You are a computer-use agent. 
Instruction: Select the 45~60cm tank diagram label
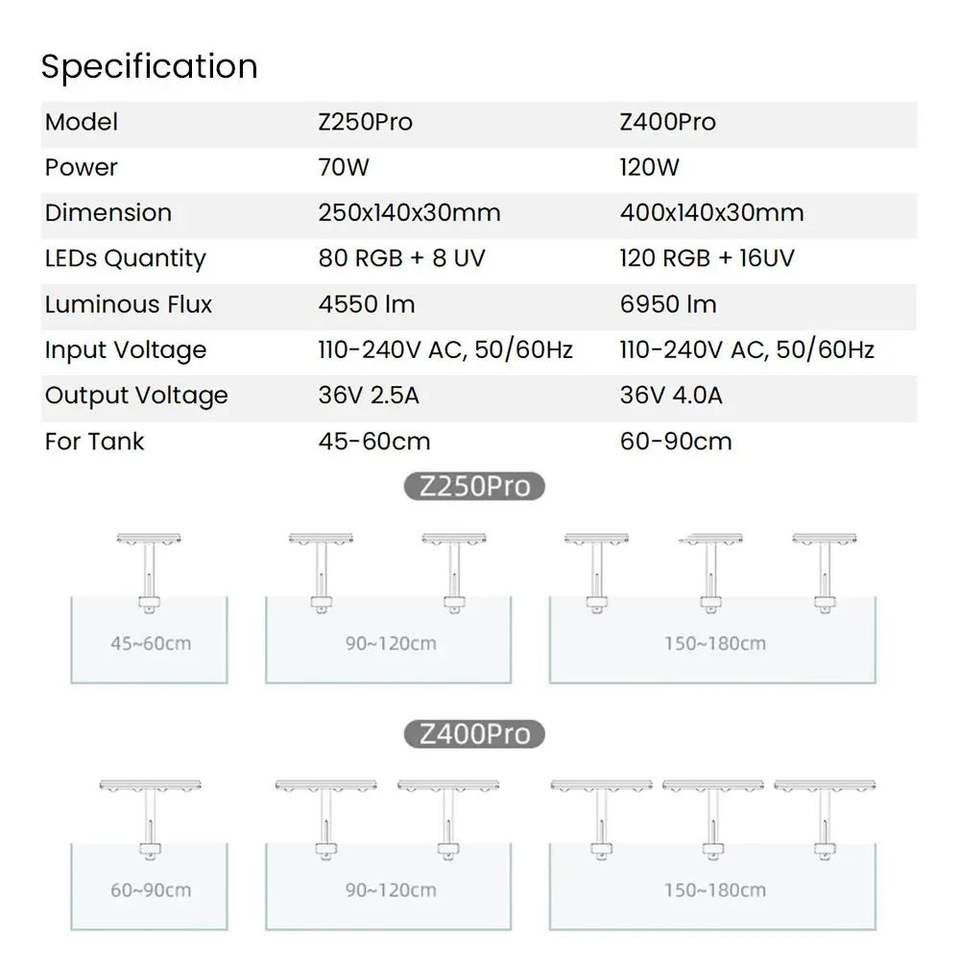(x=150, y=642)
